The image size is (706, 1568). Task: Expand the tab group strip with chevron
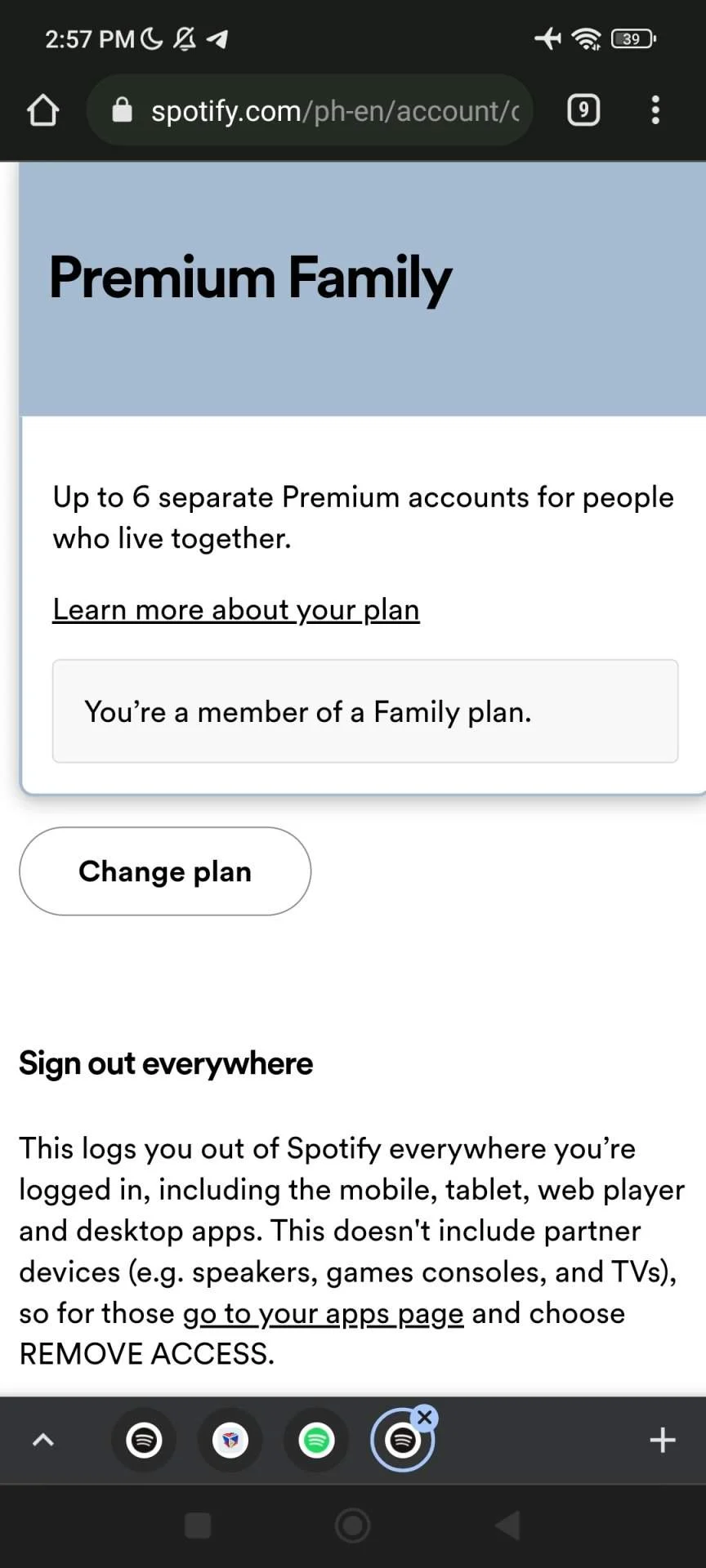[x=43, y=1440]
